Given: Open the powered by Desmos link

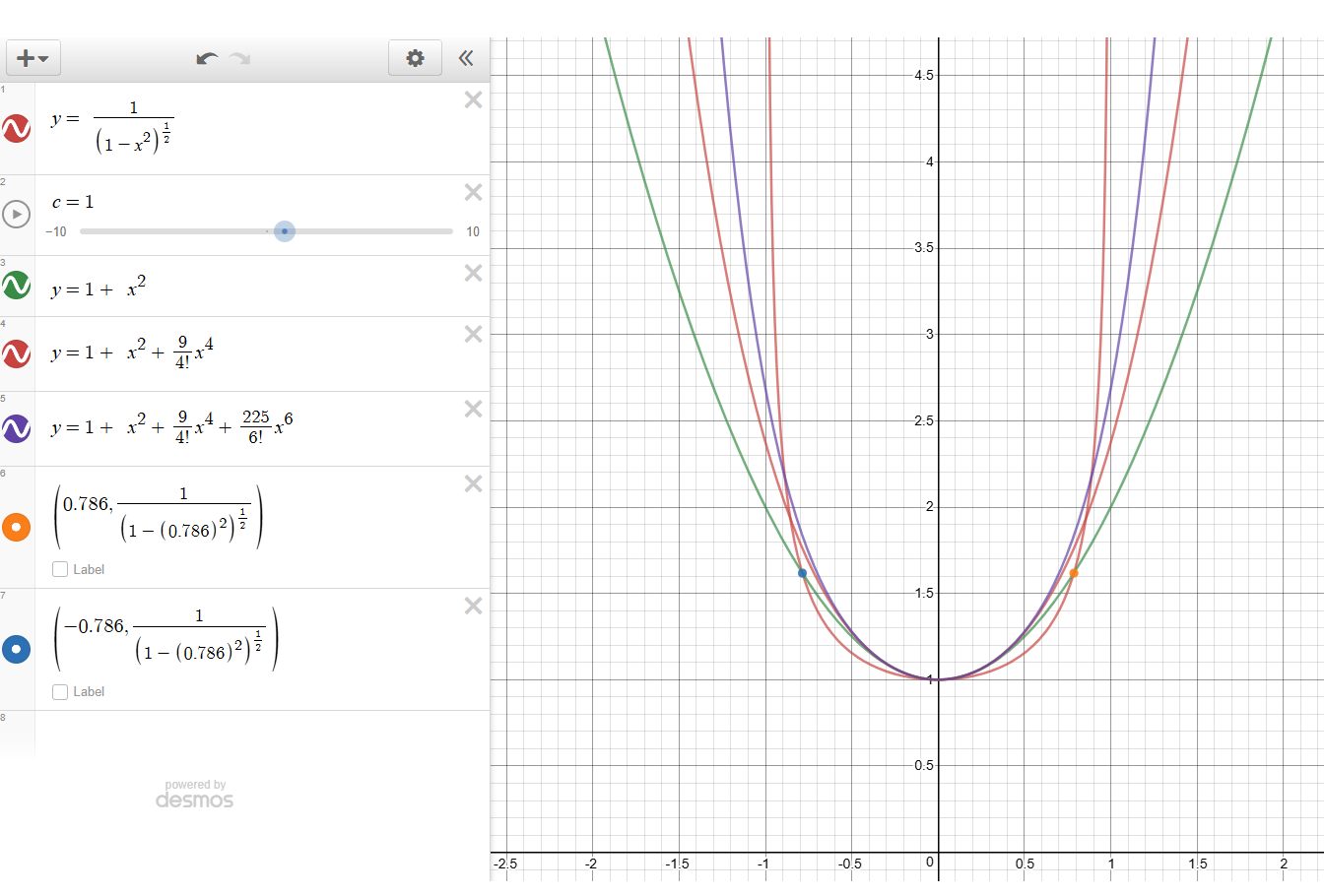Looking at the screenshot, I should click(x=195, y=795).
